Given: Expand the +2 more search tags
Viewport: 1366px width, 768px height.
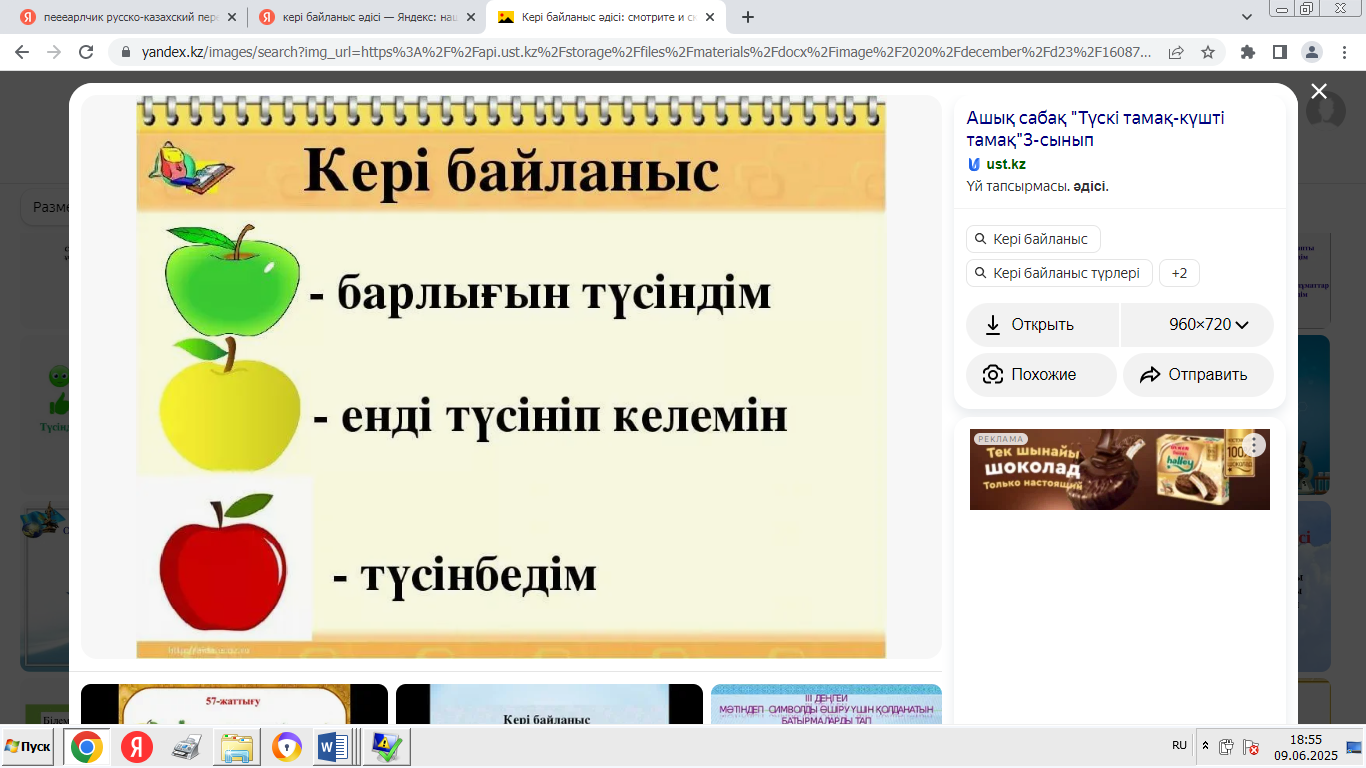Looking at the screenshot, I should pos(1179,273).
